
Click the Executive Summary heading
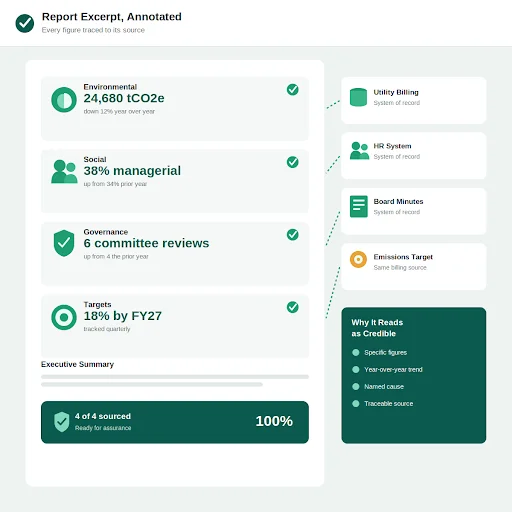[77, 364]
